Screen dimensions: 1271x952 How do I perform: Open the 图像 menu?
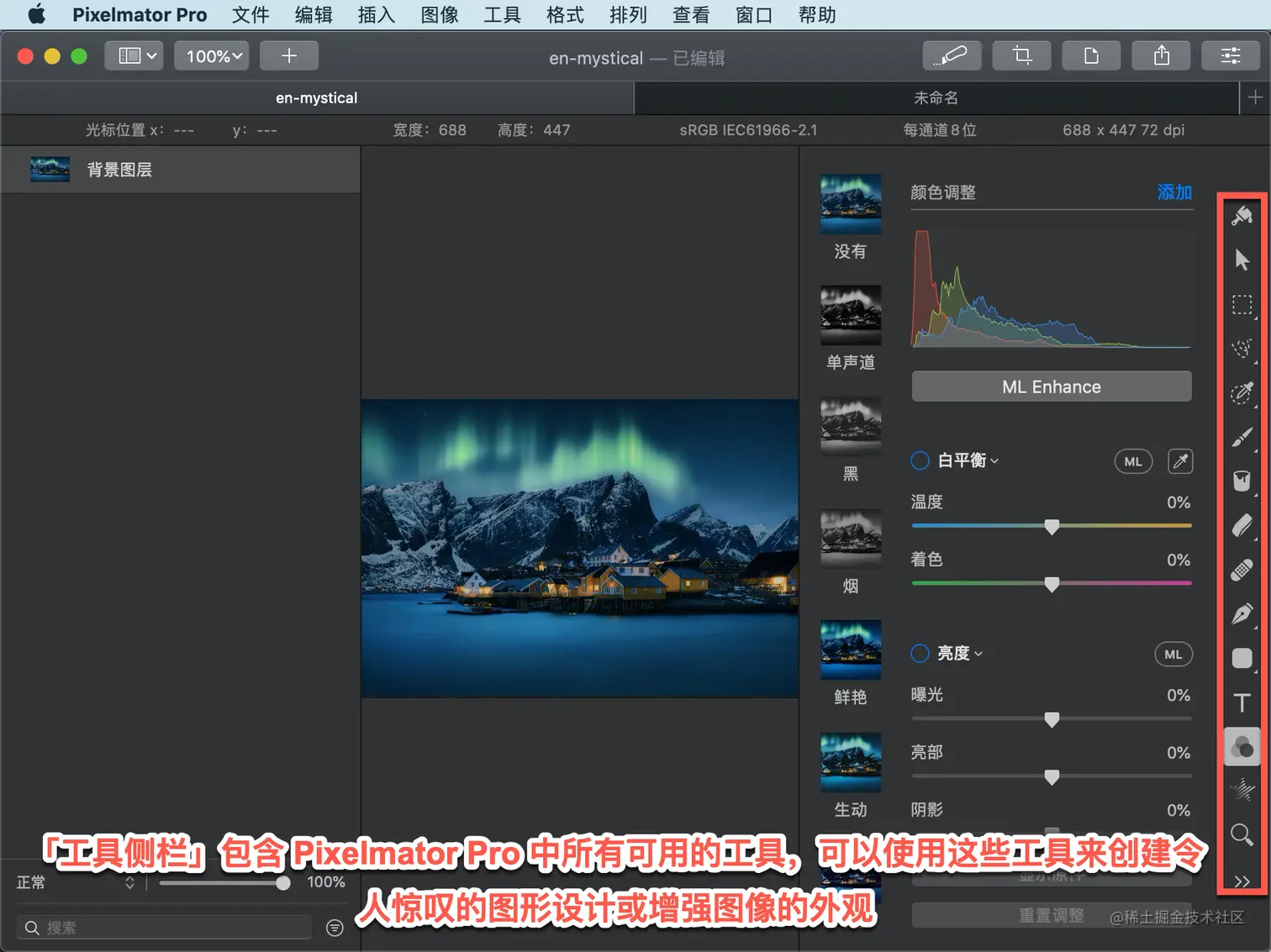(440, 15)
